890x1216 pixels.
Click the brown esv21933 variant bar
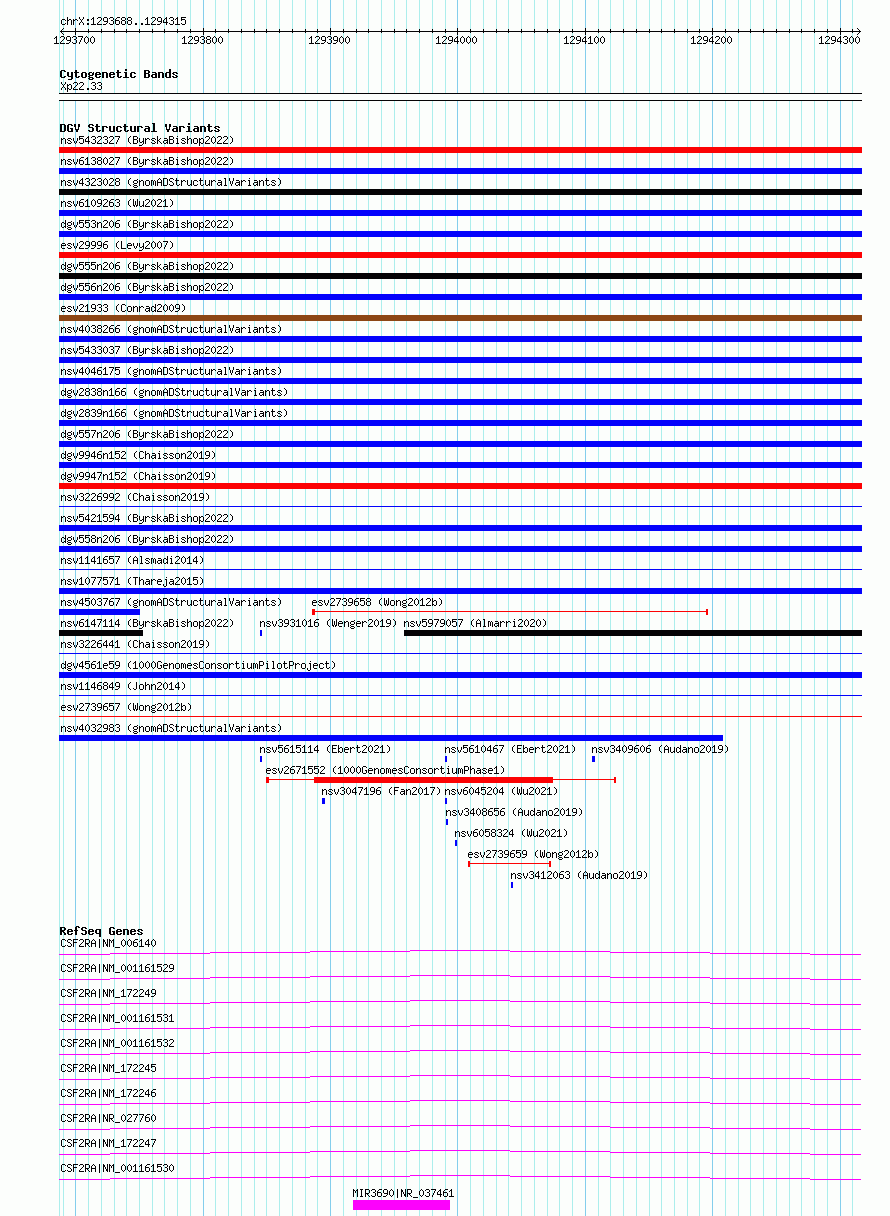coord(460,318)
